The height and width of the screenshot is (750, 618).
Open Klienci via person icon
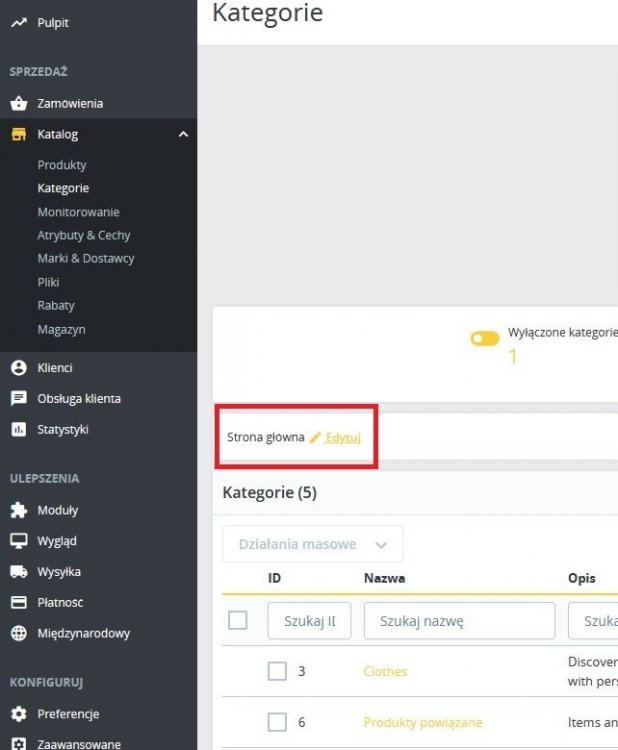[19, 368]
